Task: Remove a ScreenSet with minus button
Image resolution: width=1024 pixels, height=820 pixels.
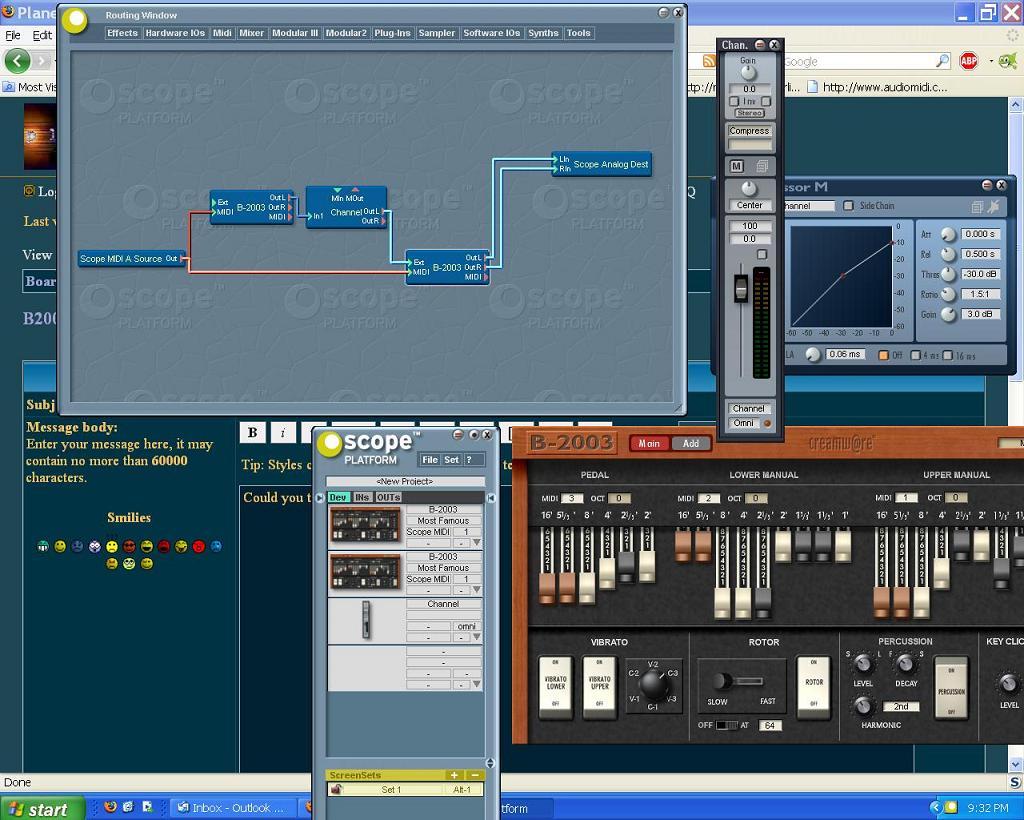Action: [x=475, y=775]
